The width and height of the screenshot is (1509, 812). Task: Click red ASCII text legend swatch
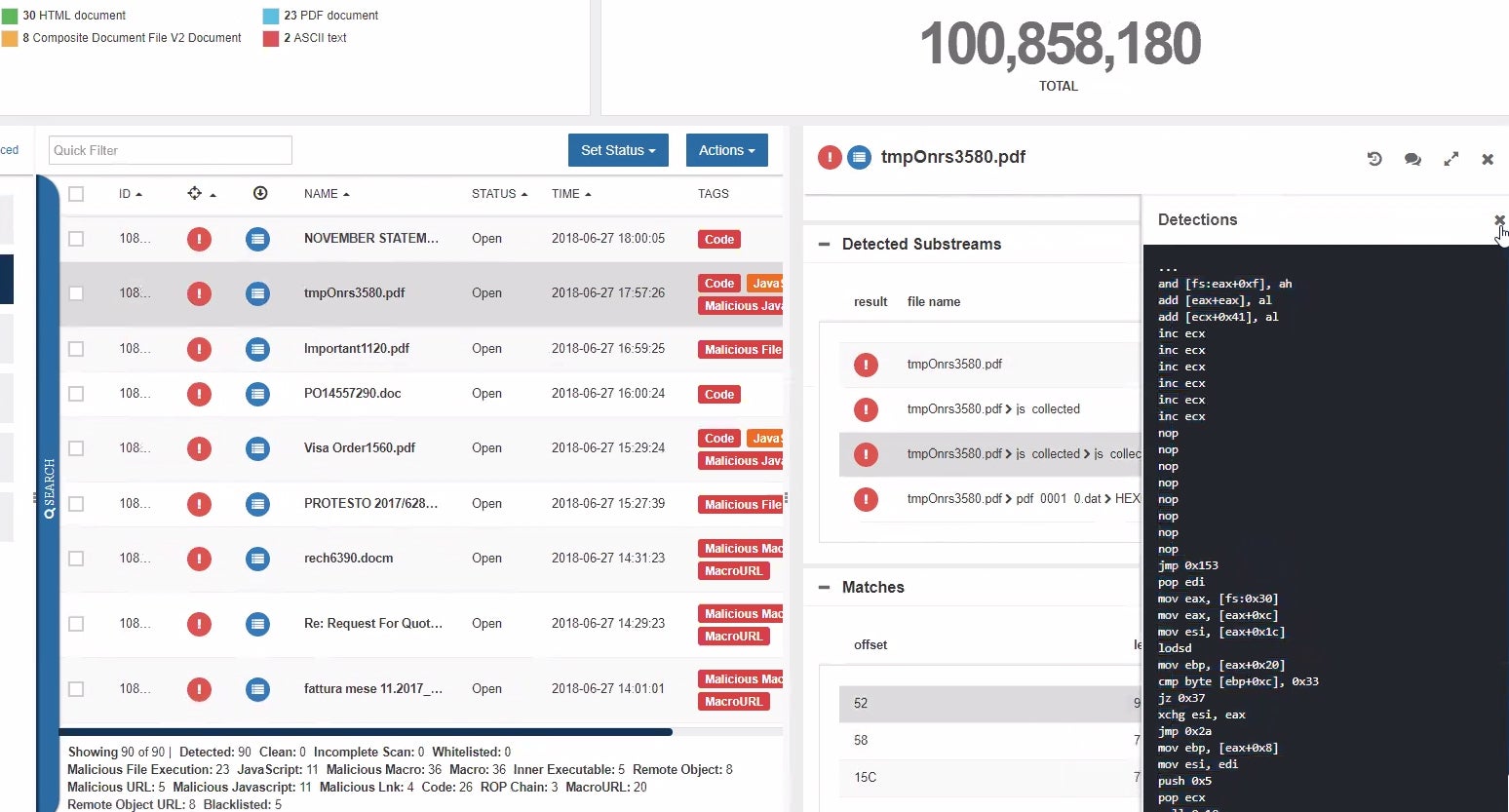271,38
